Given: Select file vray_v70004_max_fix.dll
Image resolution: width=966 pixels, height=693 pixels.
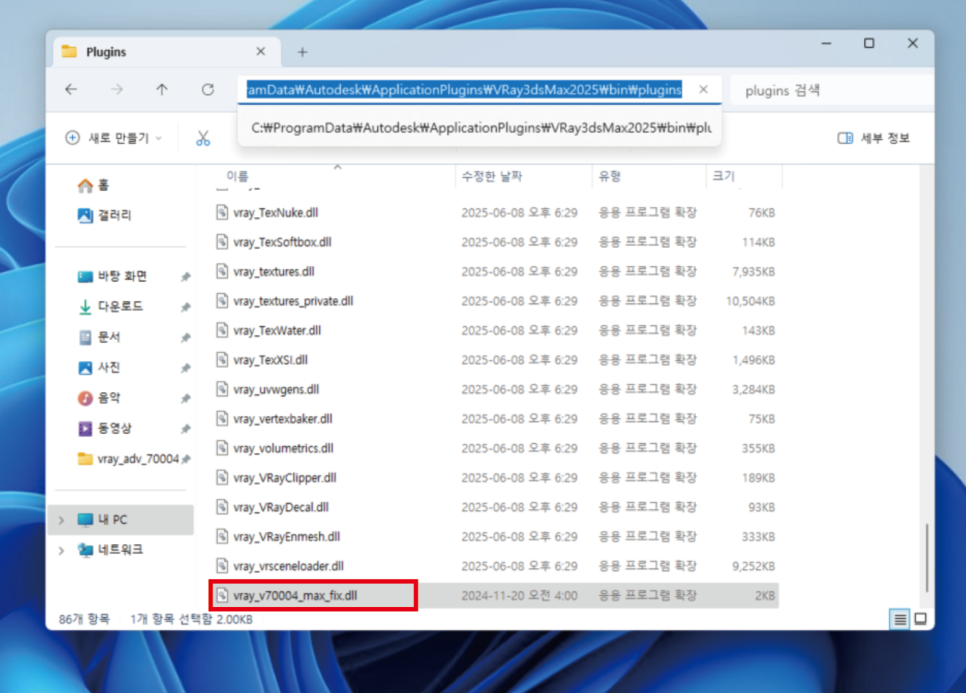Looking at the screenshot, I should (x=295, y=596).
